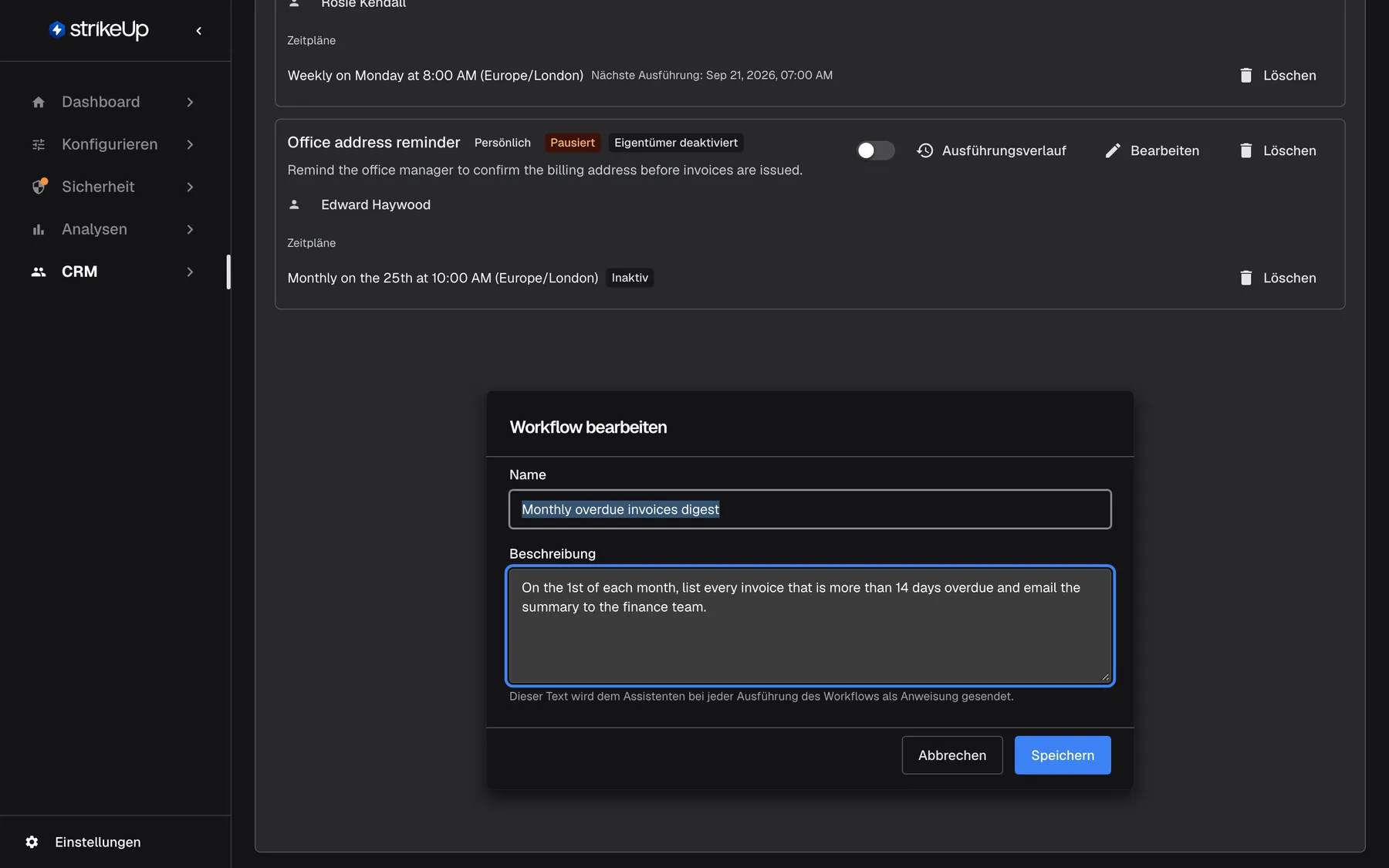Click the Analysen bar chart icon

pyautogui.click(x=39, y=229)
